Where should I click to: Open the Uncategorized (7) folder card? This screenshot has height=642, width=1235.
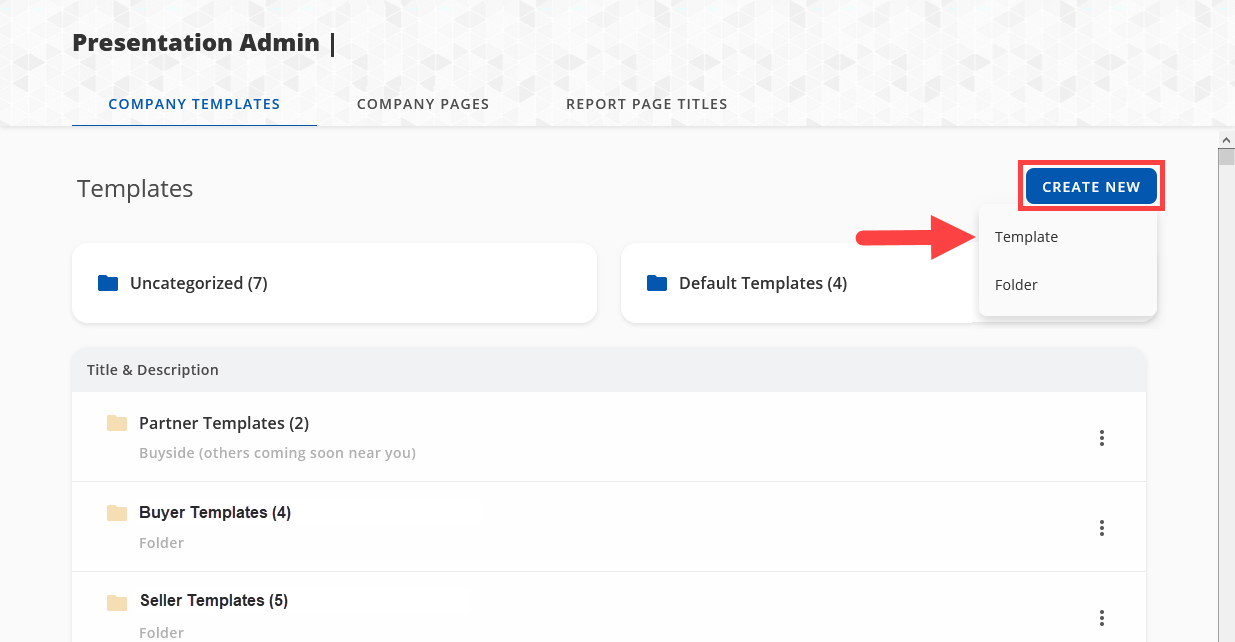(334, 283)
